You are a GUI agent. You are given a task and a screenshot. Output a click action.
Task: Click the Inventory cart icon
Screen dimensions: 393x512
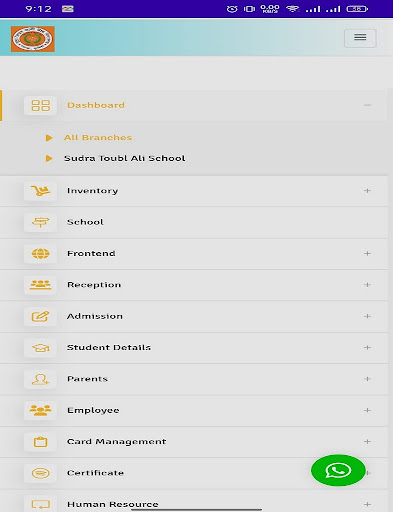40,191
